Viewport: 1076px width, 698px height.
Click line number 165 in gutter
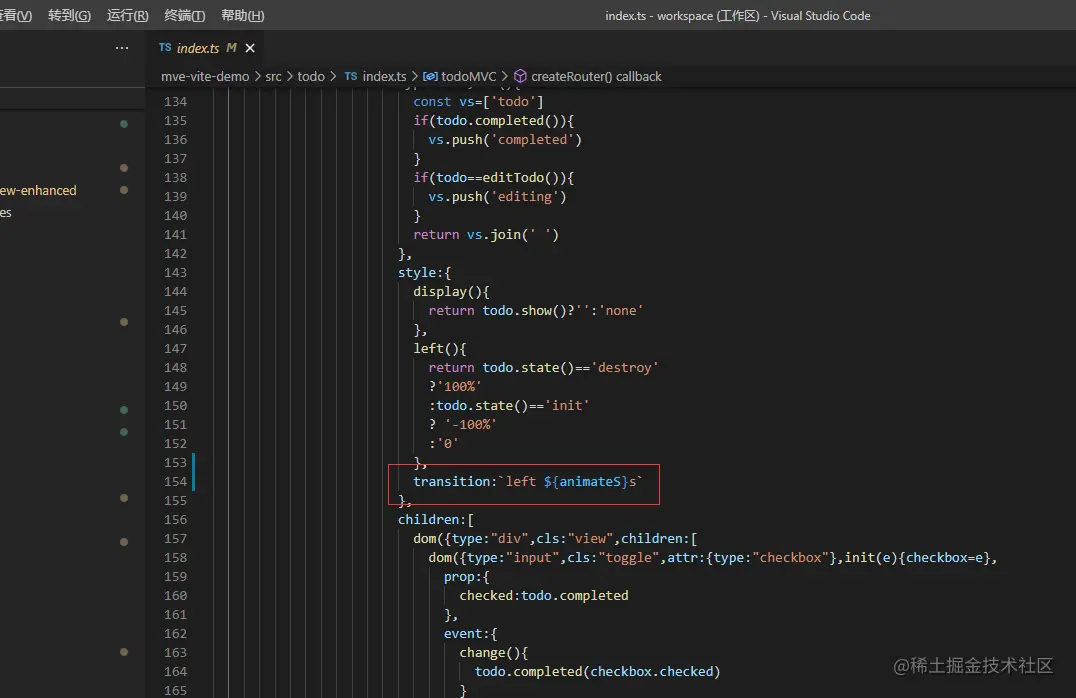pyautogui.click(x=175, y=690)
